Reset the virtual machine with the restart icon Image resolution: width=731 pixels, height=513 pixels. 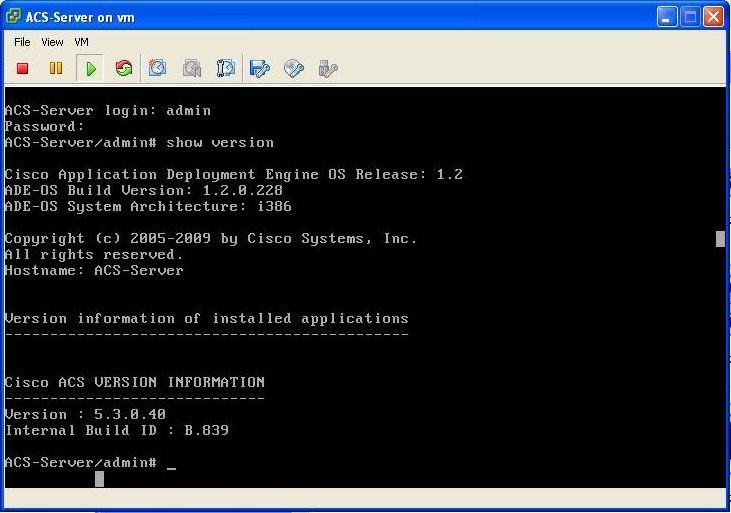124,68
